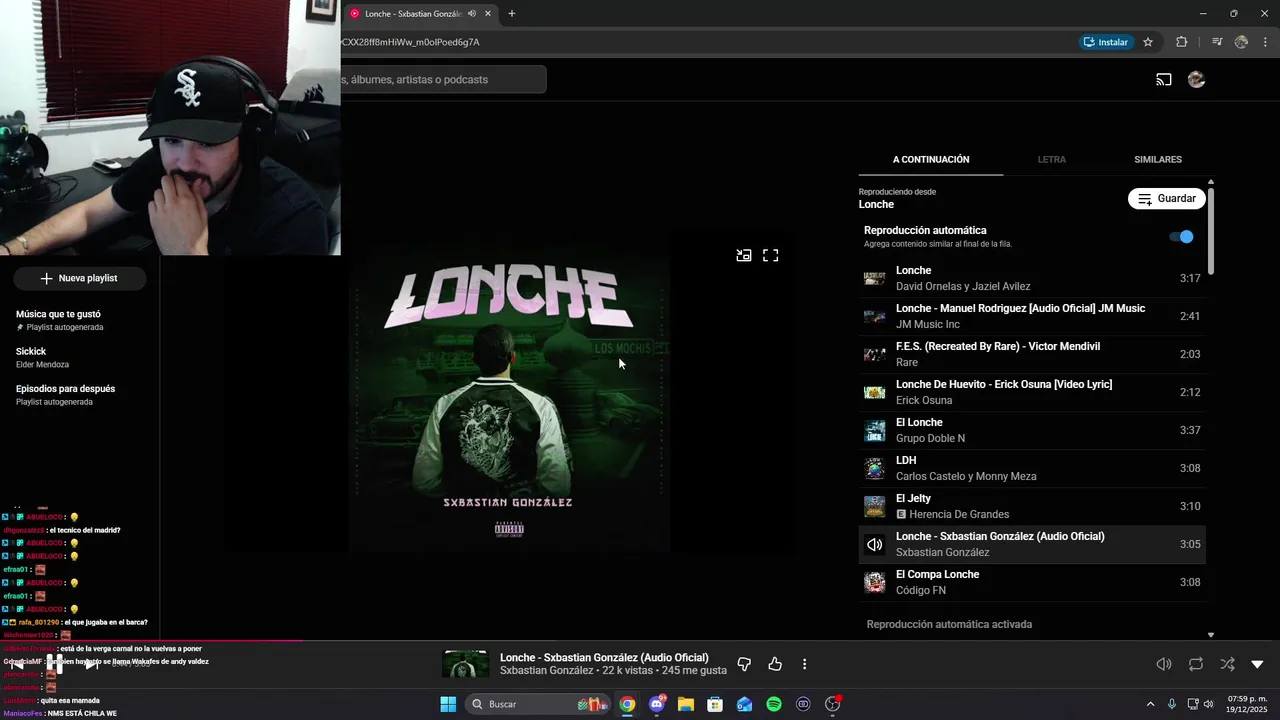Play LDH by Carlos Castelo y Monny Meza
The height and width of the screenshot is (720, 1280).
(1032, 468)
